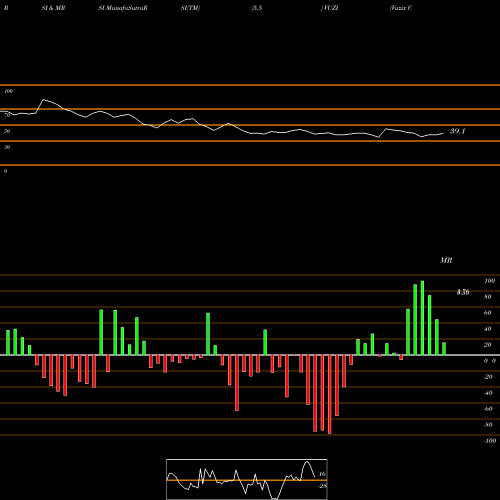500x500 pixels.
Task: Click the 30 label on the RSI axis
Action: coord(7,147)
